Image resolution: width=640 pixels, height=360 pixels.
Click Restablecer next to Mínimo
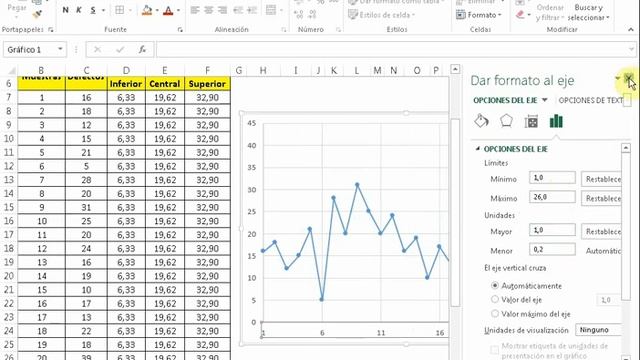tap(602, 179)
